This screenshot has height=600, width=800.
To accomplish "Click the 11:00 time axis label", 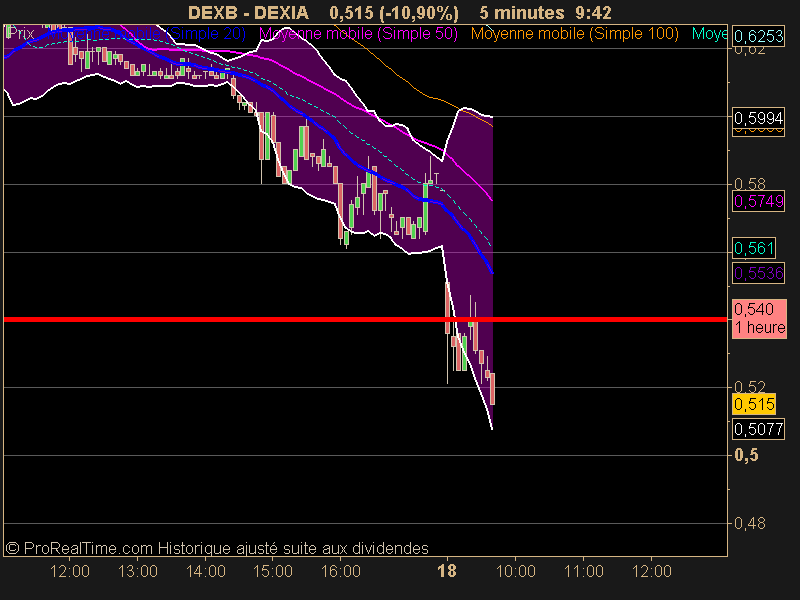I will [x=584, y=571].
